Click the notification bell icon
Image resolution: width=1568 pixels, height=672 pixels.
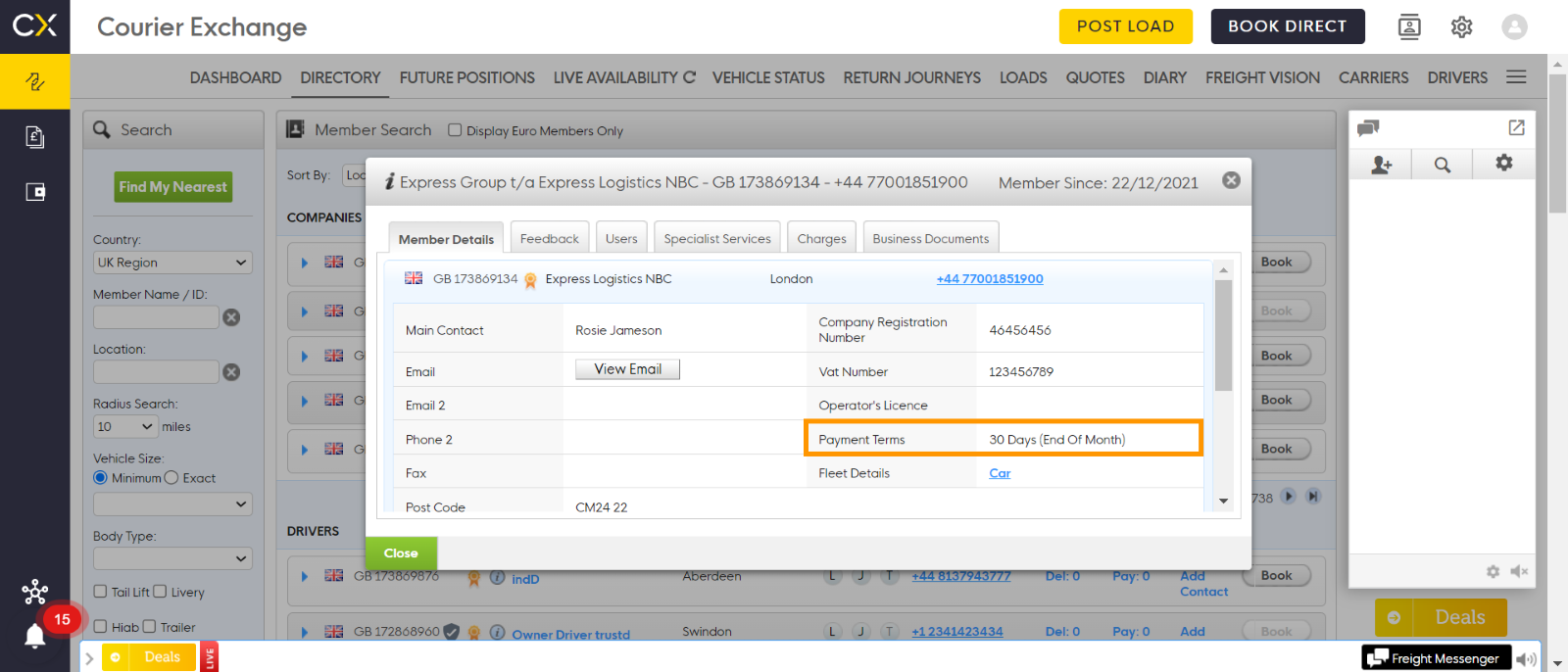pyautogui.click(x=35, y=637)
